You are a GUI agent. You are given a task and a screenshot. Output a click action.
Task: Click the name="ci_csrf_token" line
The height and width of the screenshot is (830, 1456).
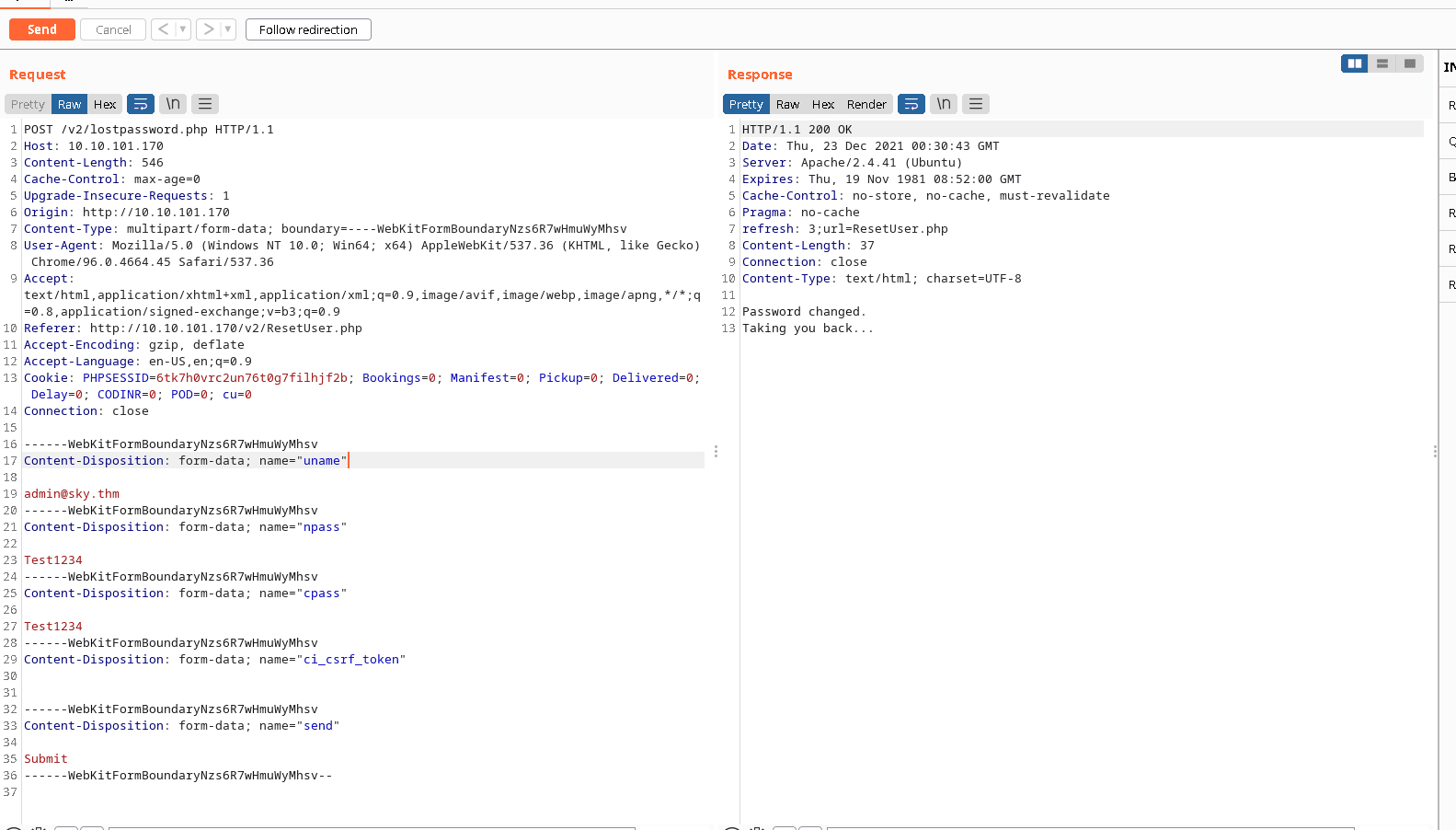(x=215, y=660)
